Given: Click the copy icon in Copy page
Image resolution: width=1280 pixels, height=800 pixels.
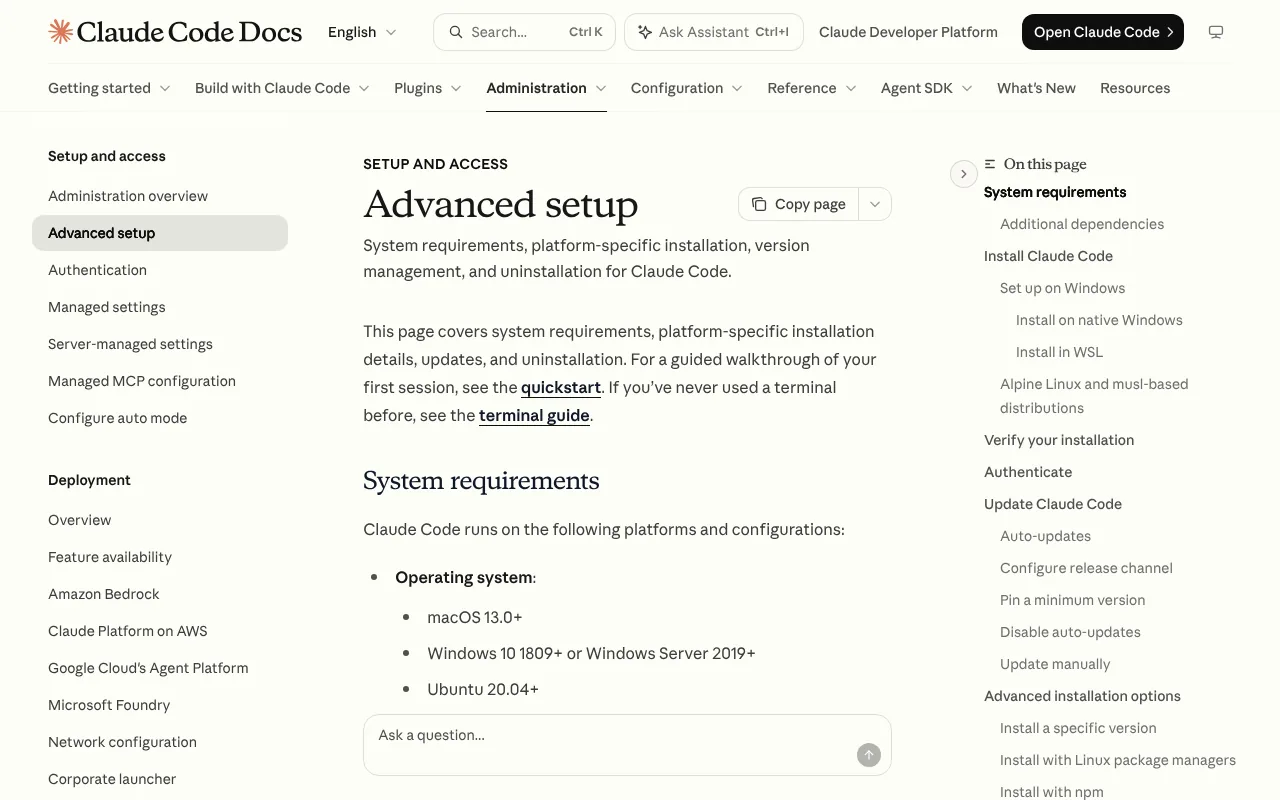Looking at the screenshot, I should [x=759, y=204].
